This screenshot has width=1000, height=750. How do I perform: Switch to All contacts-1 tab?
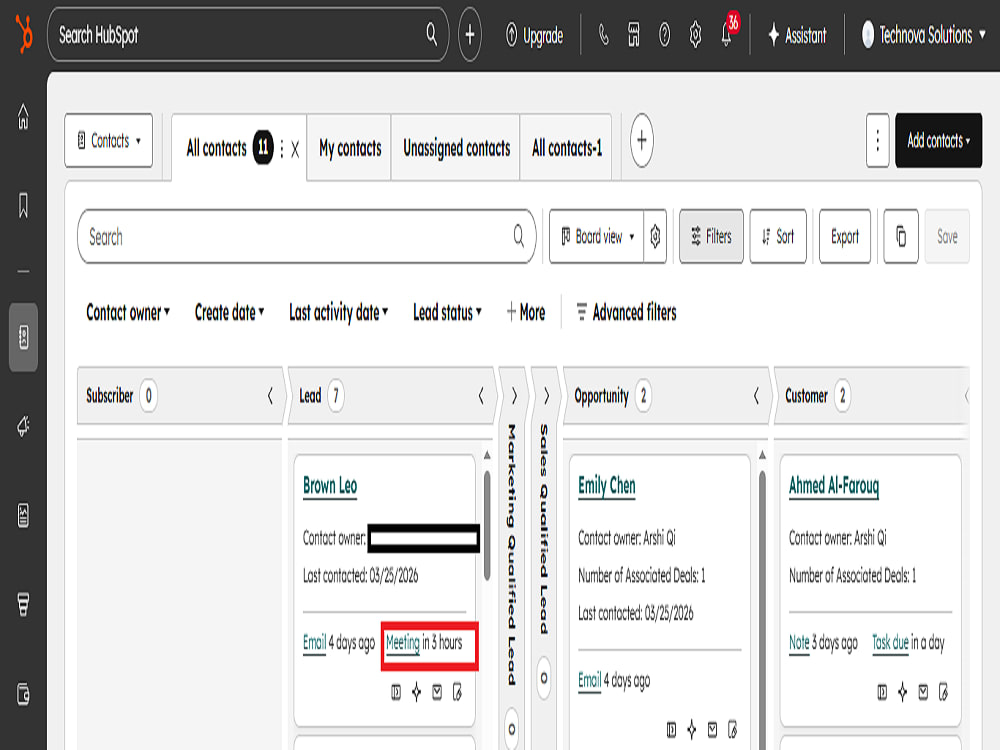click(567, 148)
